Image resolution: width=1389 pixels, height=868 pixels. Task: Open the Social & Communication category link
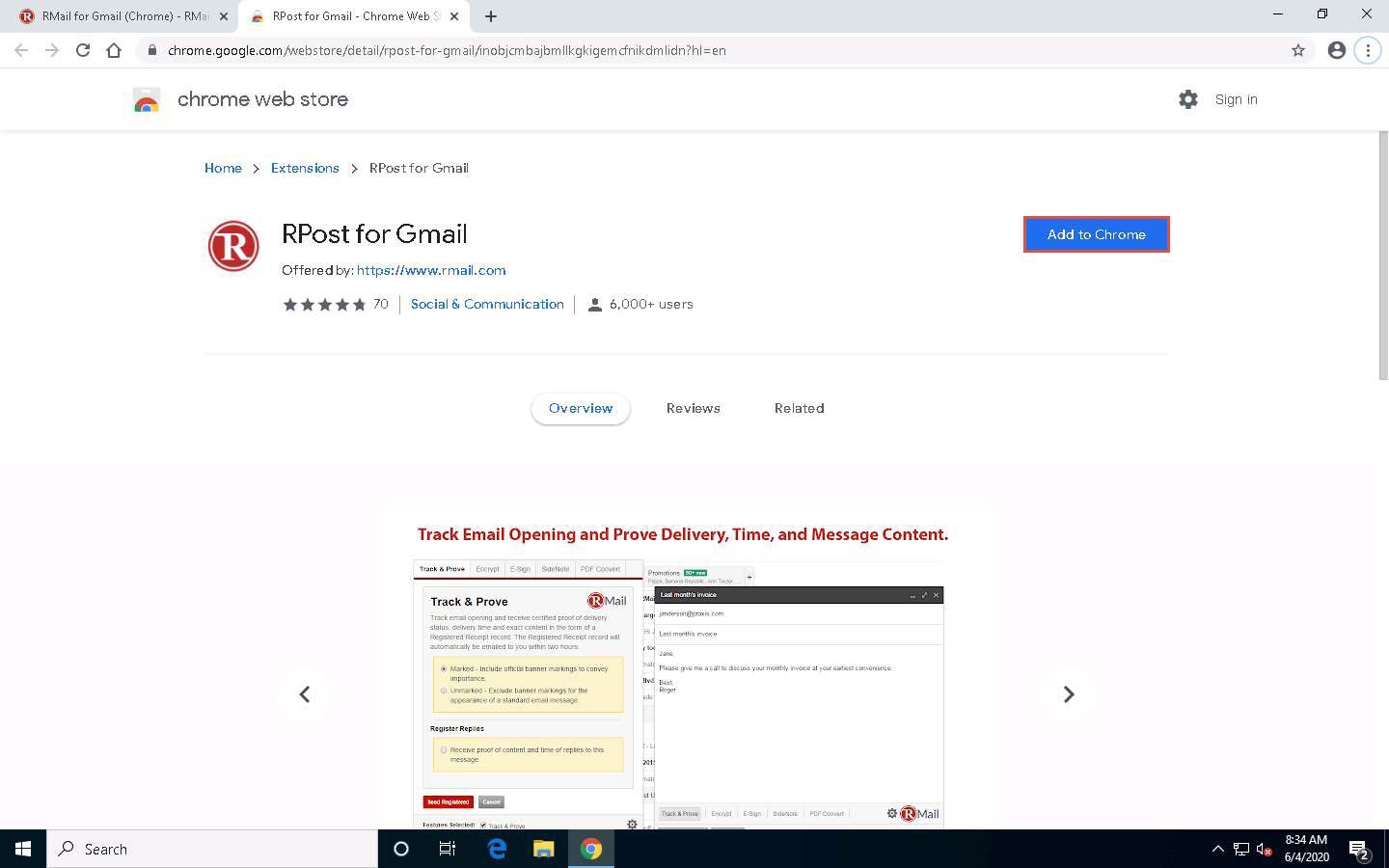(x=487, y=304)
